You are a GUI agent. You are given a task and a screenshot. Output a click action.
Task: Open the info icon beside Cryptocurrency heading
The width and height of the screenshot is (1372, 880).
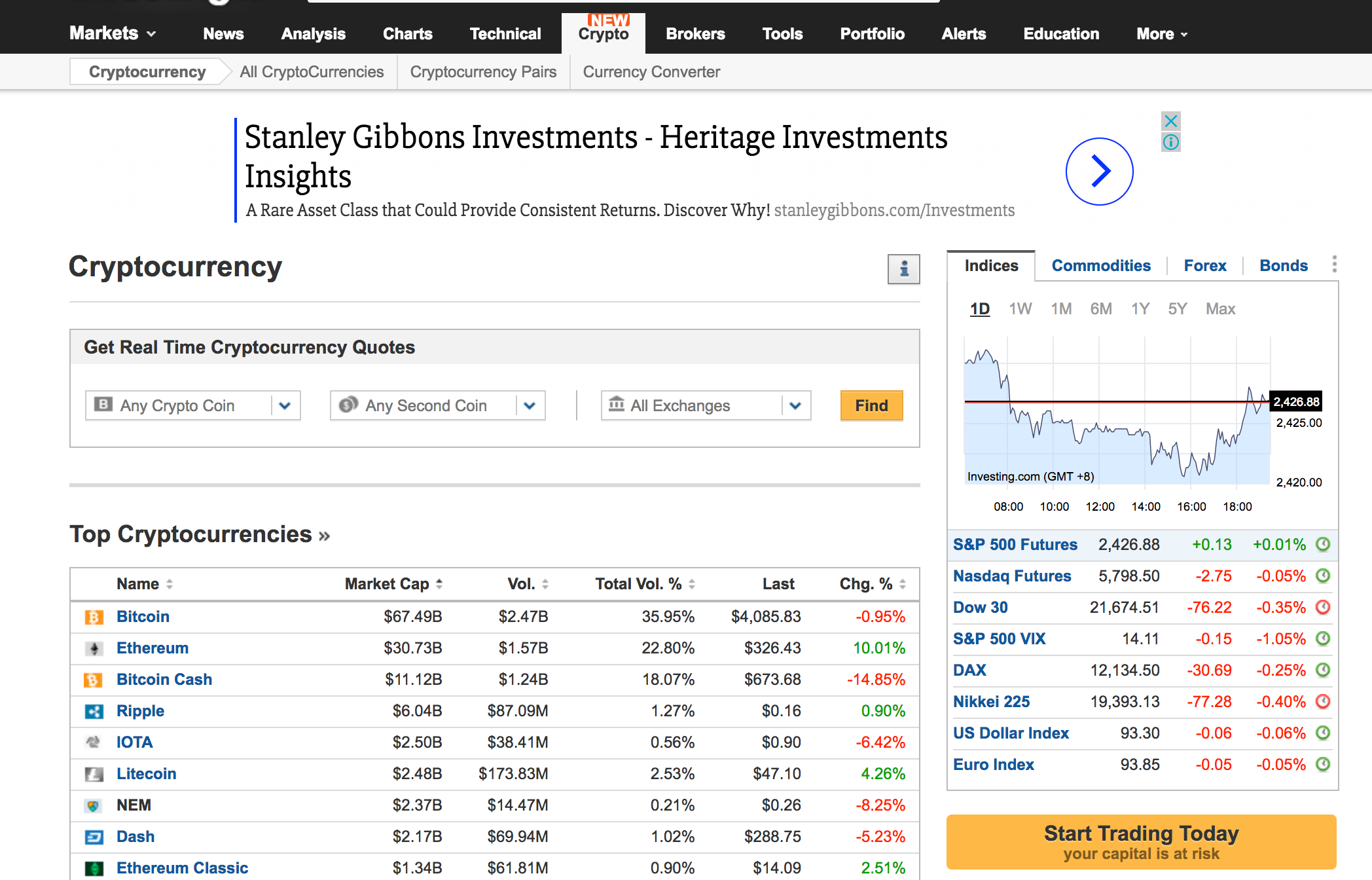[903, 269]
